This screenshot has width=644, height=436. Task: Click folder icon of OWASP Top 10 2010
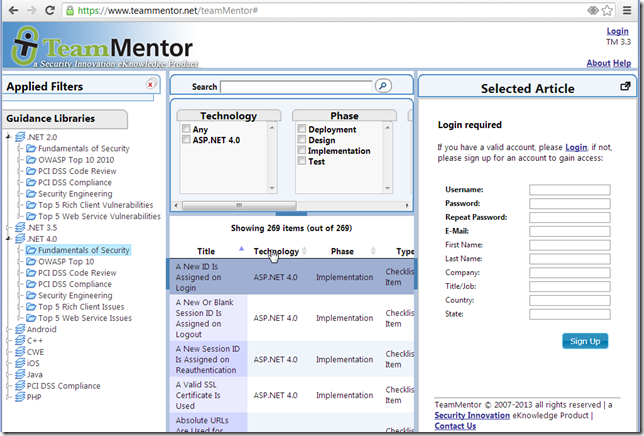[31, 160]
